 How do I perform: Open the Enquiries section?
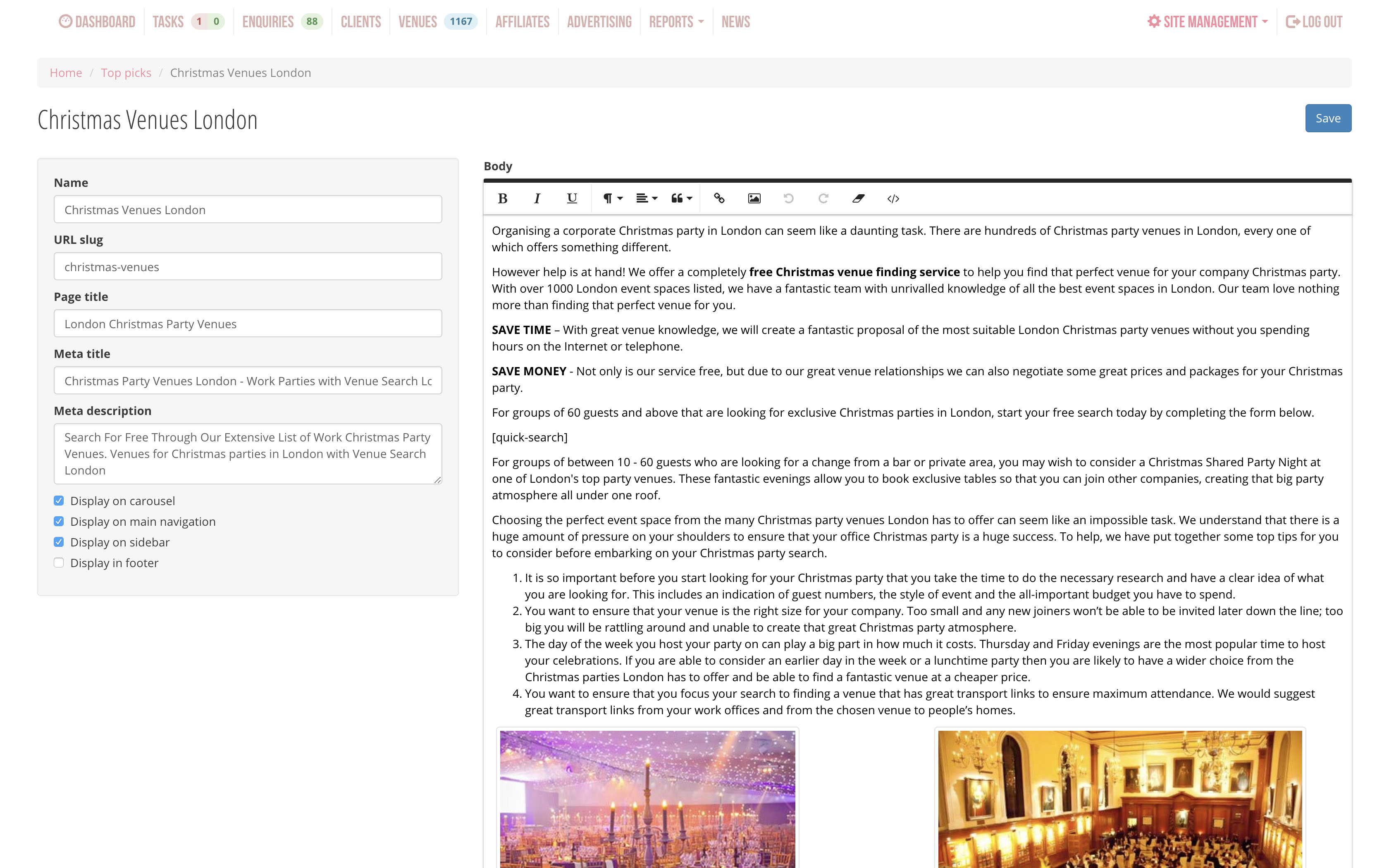[268, 22]
